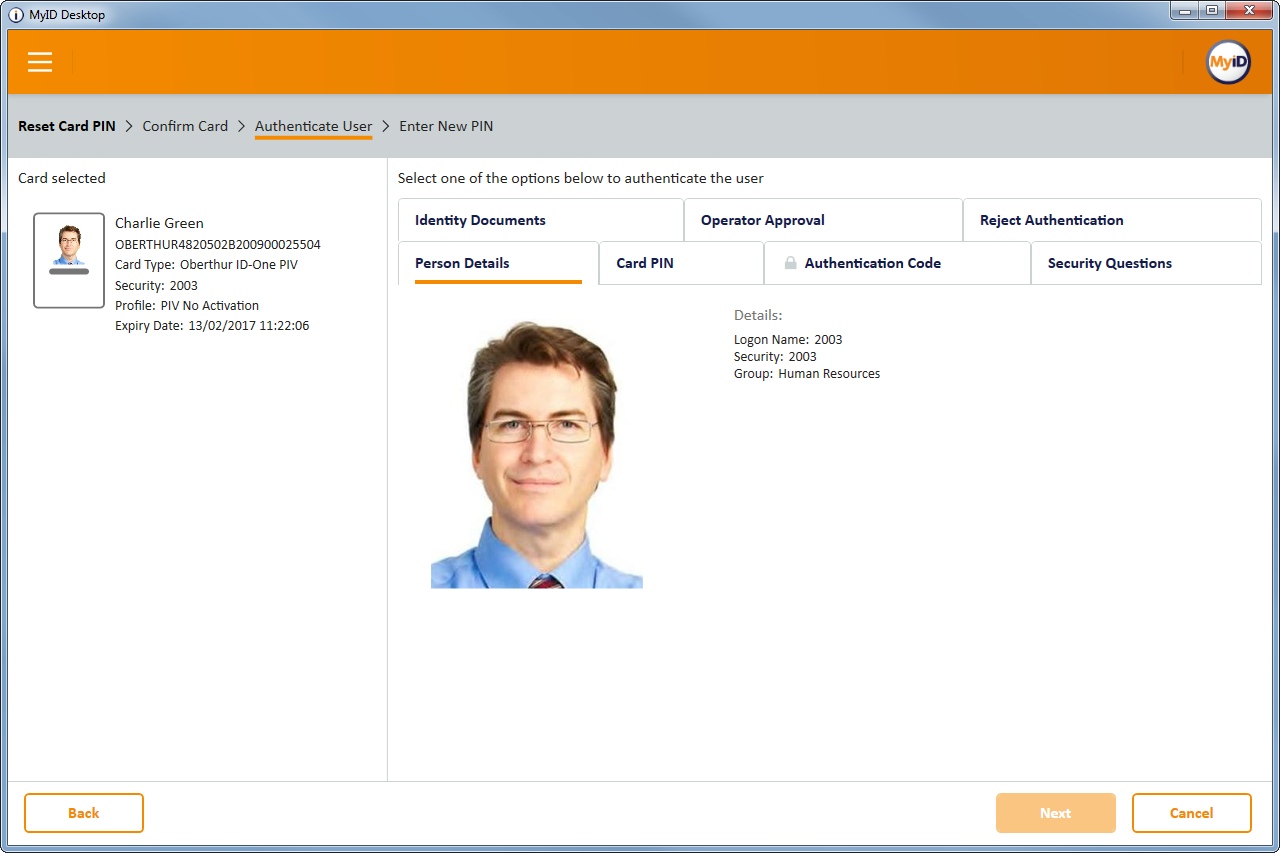This screenshot has width=1280, height=853.
Task: Click the Charlie Green card name
Action: tap(159, 223)
